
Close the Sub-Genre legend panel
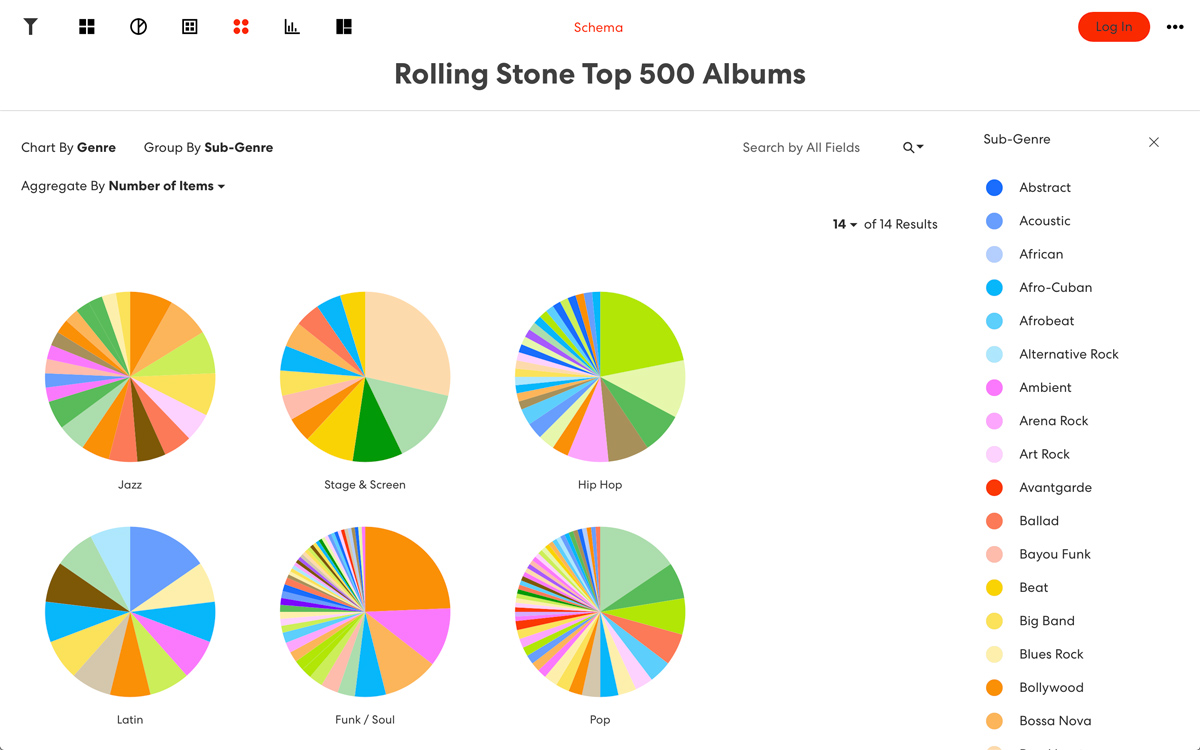click(x=1154, y=142)
